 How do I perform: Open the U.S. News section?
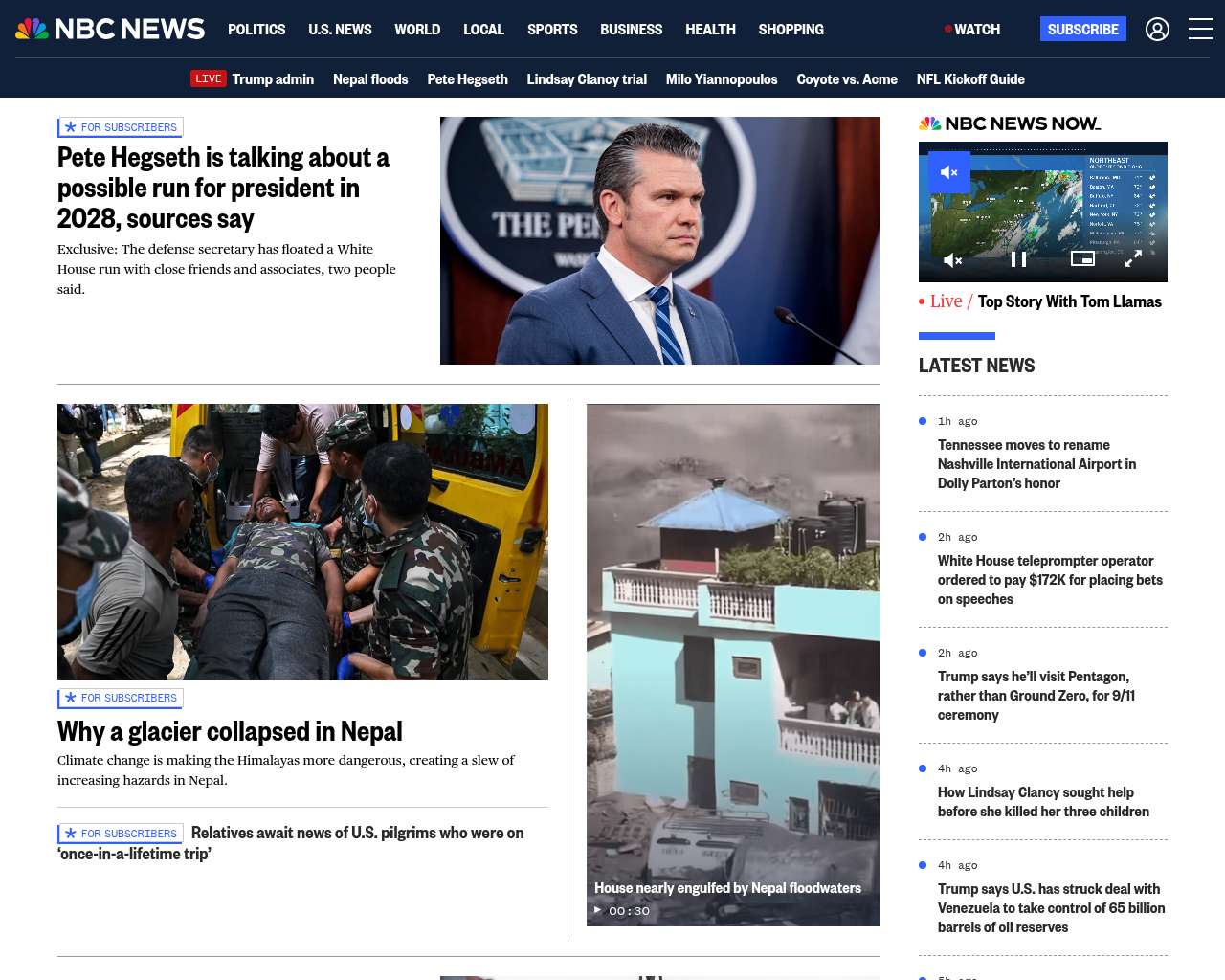pyautogui.click(x=340, y=30)
